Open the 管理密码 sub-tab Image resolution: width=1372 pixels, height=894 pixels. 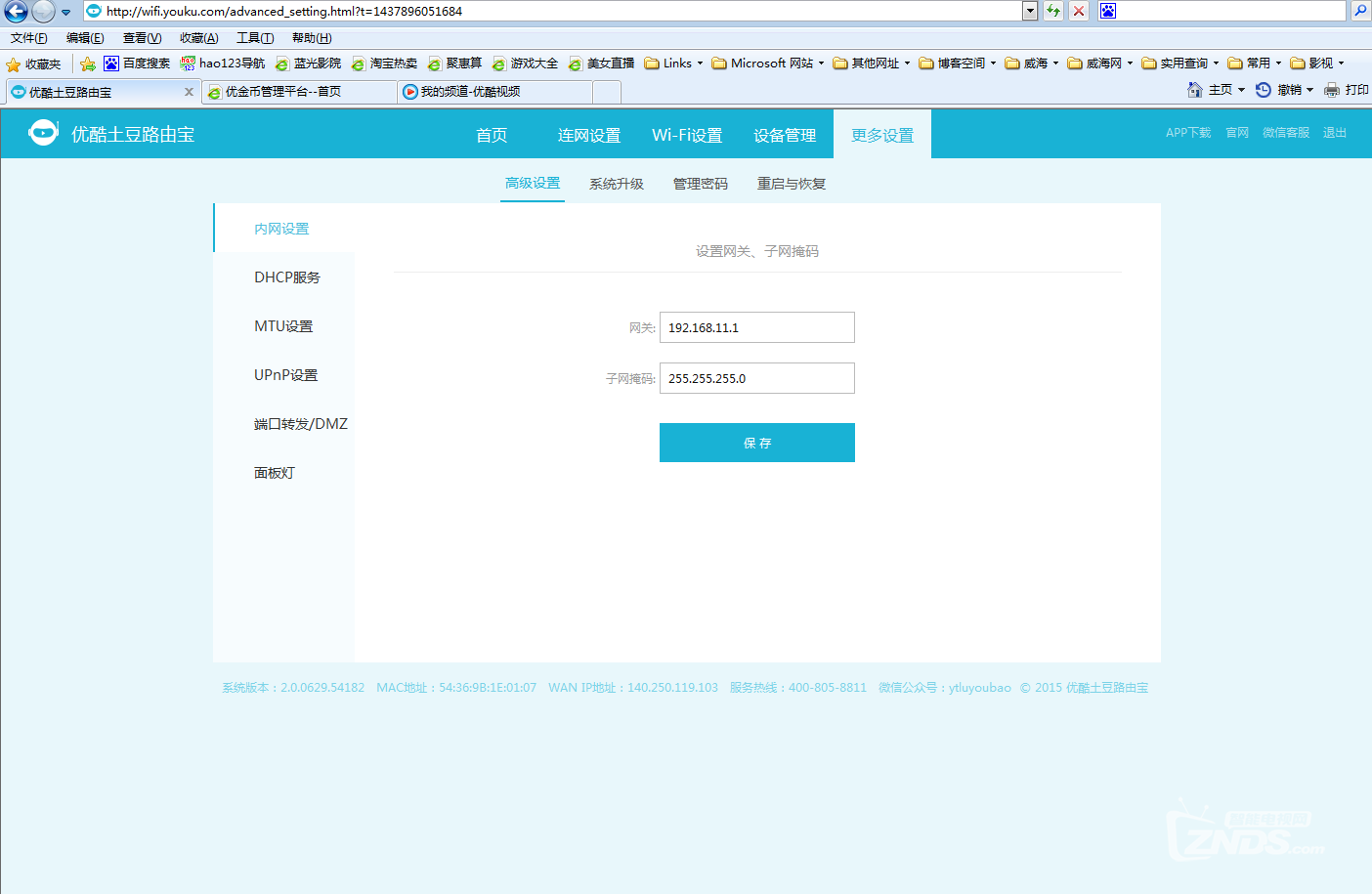coord(701,184)
